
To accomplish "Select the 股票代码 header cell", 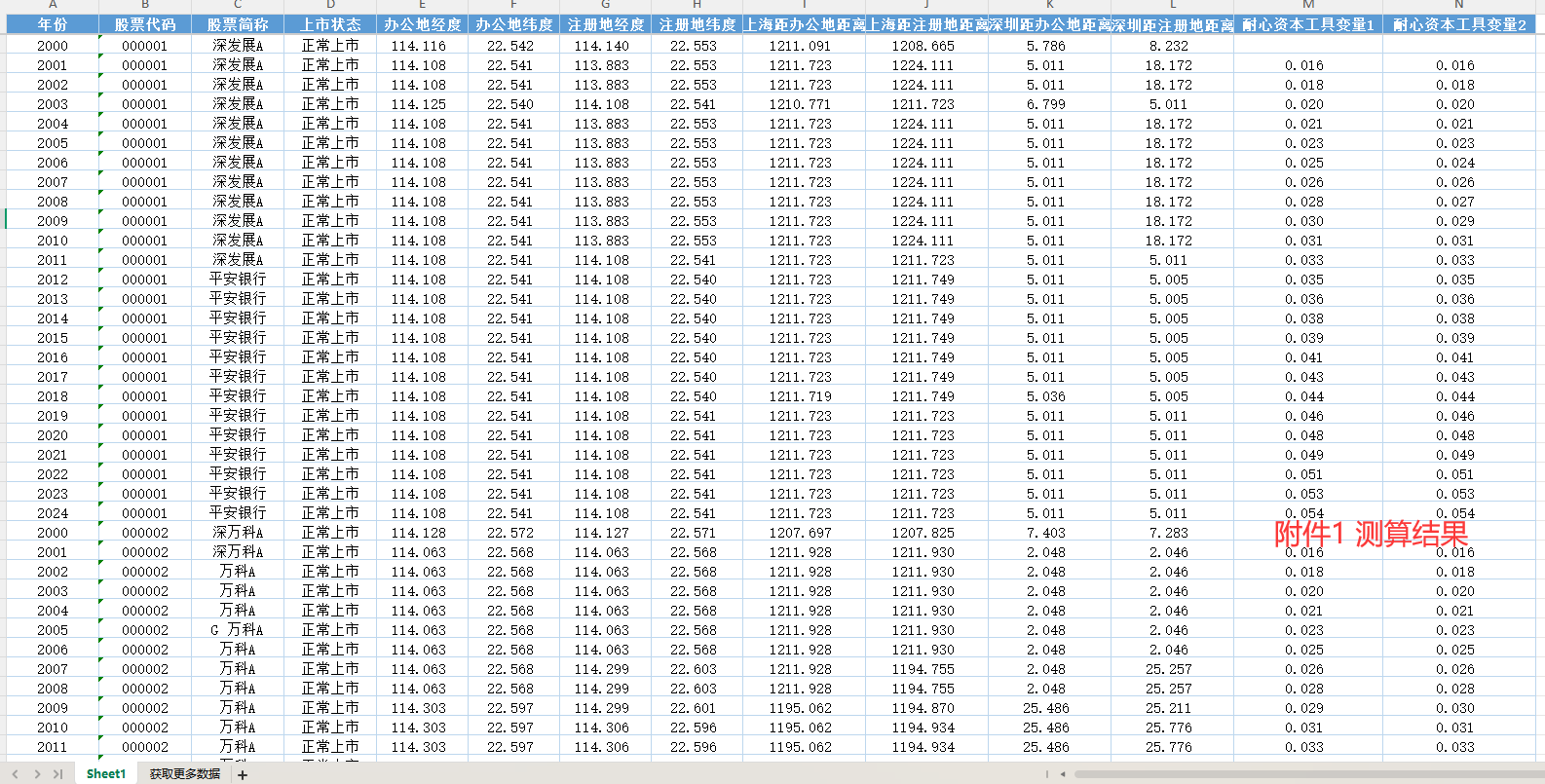I will pos(145,24).
